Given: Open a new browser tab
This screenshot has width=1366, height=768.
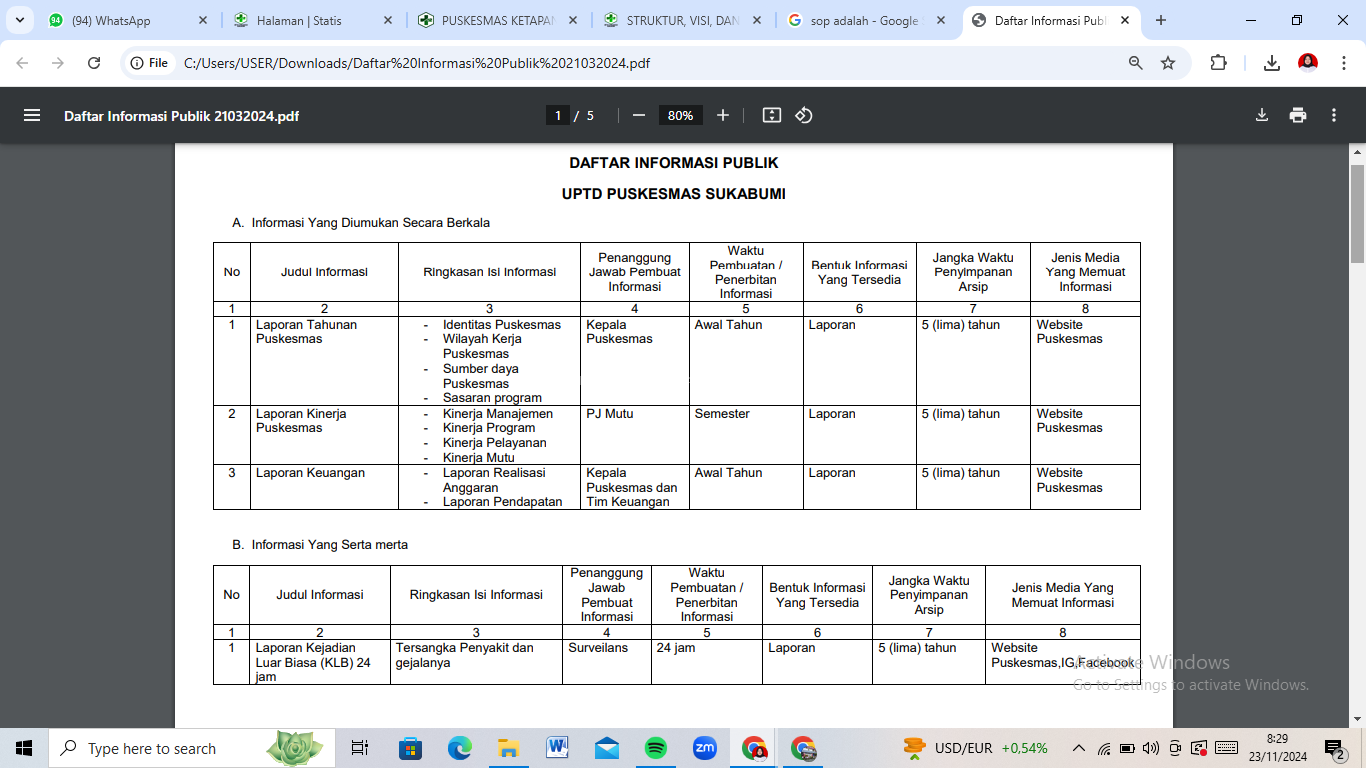Looking at the screenshot, I should click(x=1161, y=20).
